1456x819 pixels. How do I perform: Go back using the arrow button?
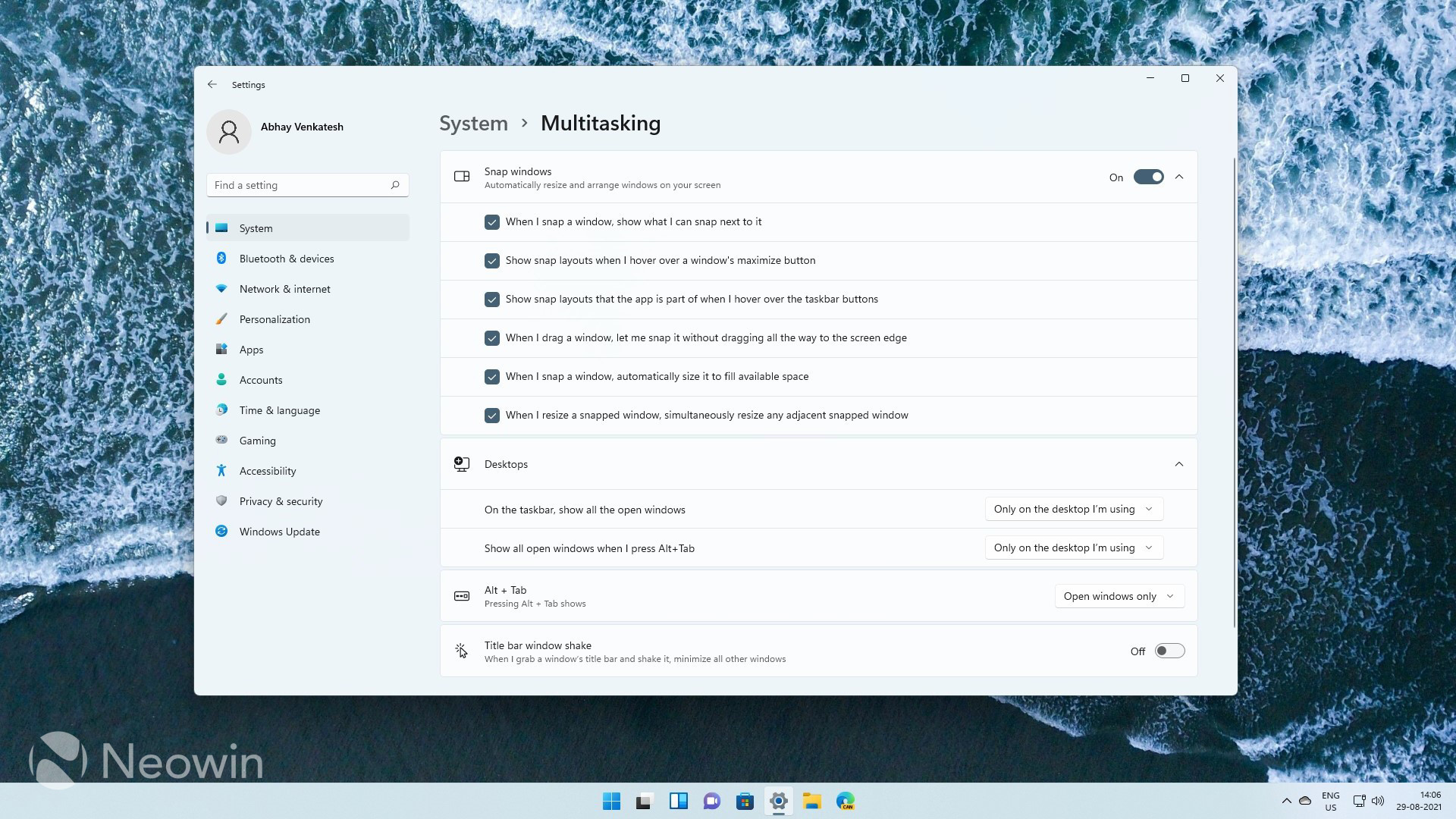212,84
